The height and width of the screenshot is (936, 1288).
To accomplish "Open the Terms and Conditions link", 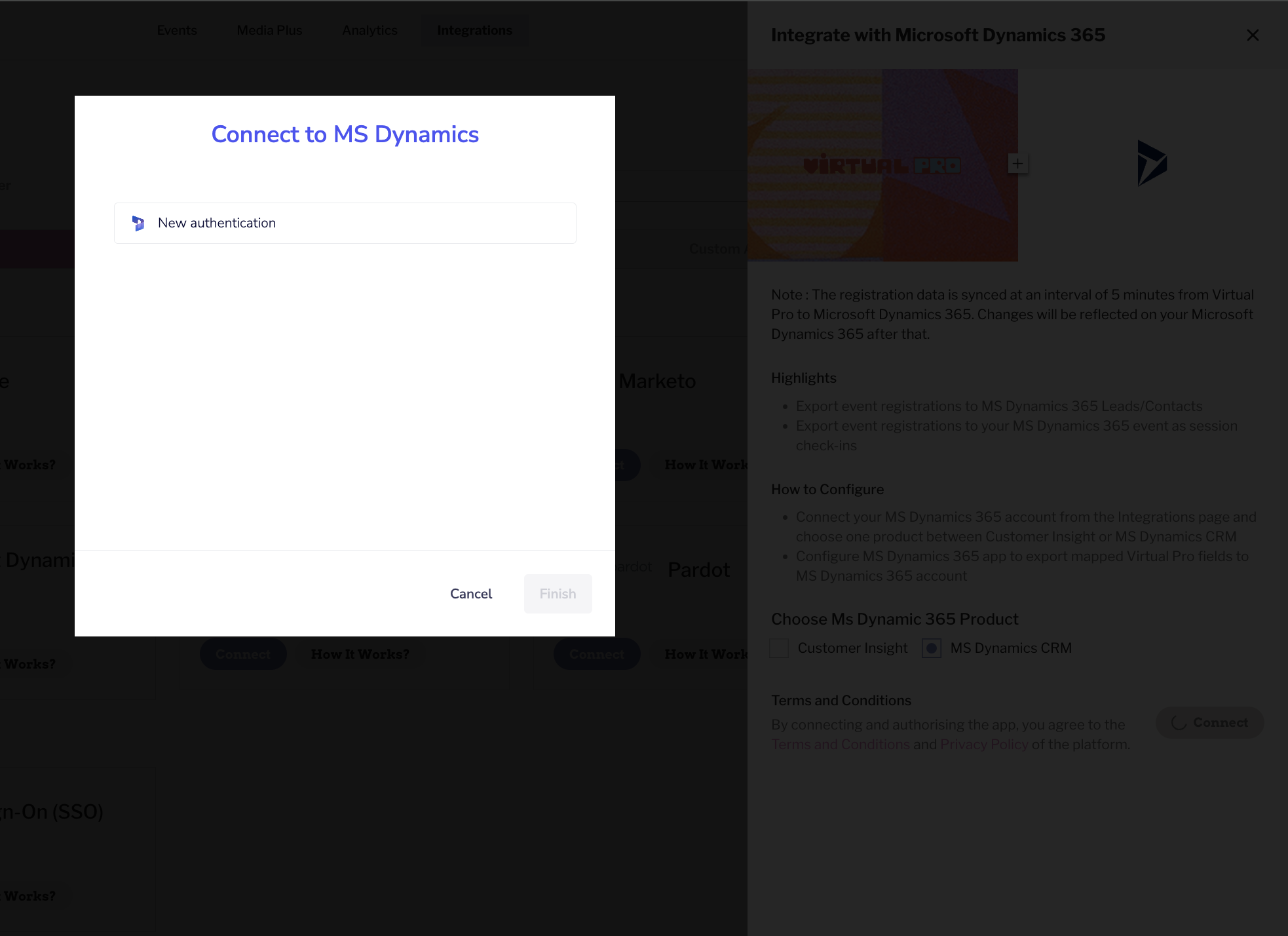I will pos(841,745).
